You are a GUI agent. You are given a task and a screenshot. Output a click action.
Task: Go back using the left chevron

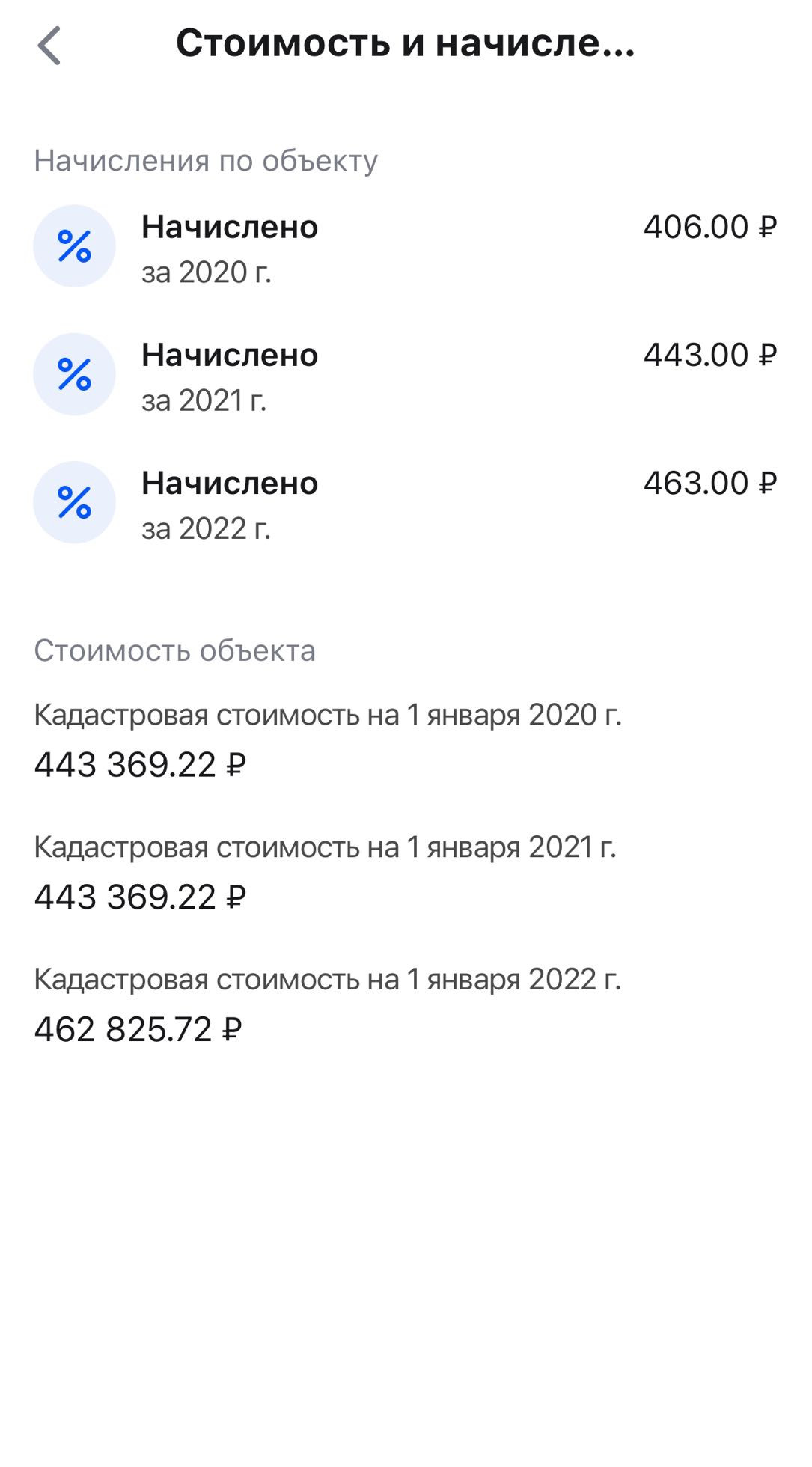[49, 45]
